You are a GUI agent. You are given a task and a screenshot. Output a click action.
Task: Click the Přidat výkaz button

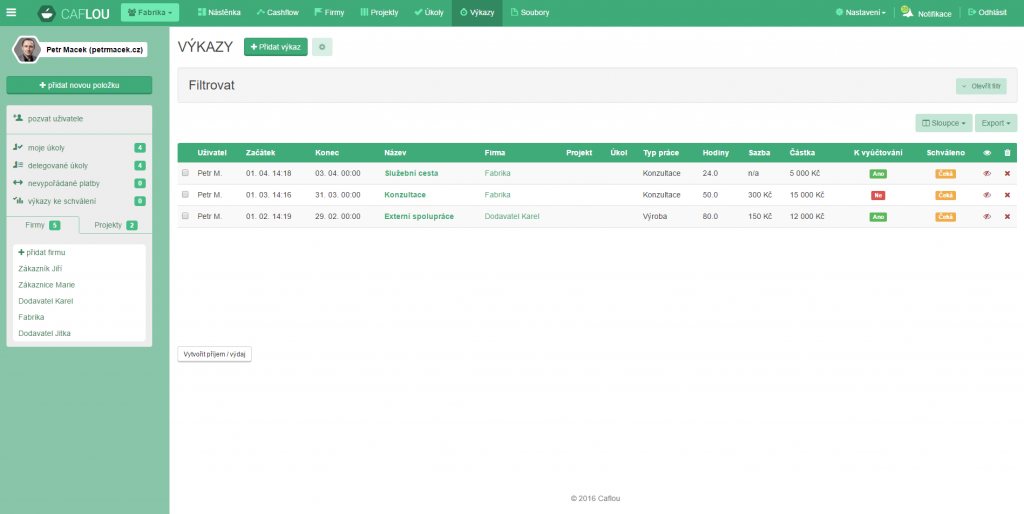point(275,47)
